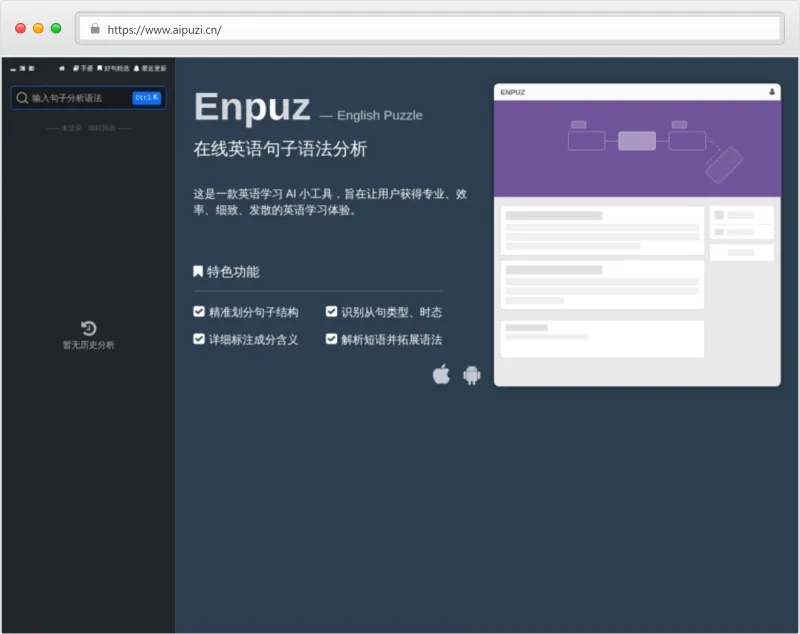Click the green window maximize button
The height and width of the screenshot is (634, 800).
click(x=56, y=29)
